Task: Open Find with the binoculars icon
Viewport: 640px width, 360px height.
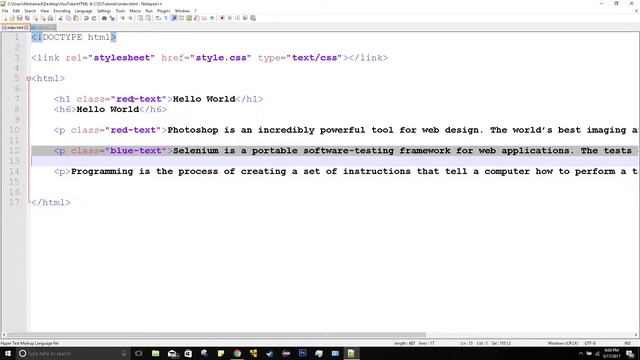Action: [104, 18]
